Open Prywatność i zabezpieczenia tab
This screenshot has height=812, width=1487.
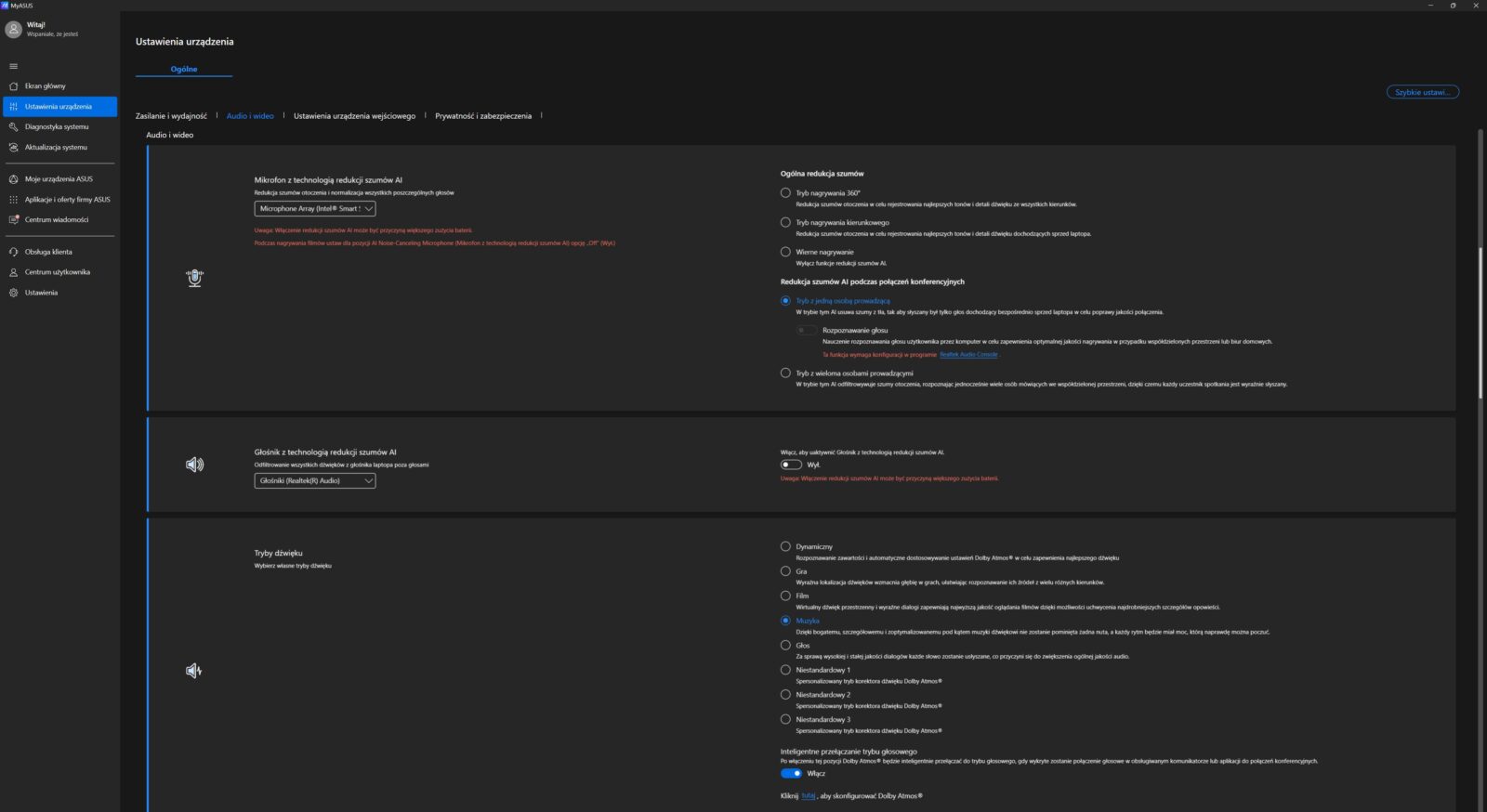click(483, 116)
